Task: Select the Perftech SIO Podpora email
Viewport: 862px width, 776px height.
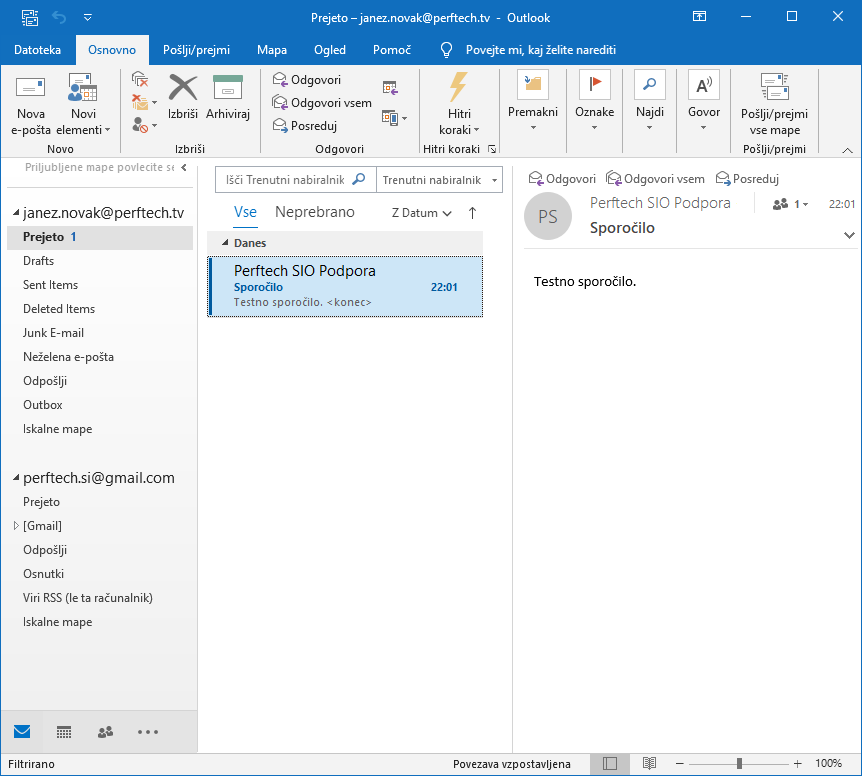Action: (345, 286)
